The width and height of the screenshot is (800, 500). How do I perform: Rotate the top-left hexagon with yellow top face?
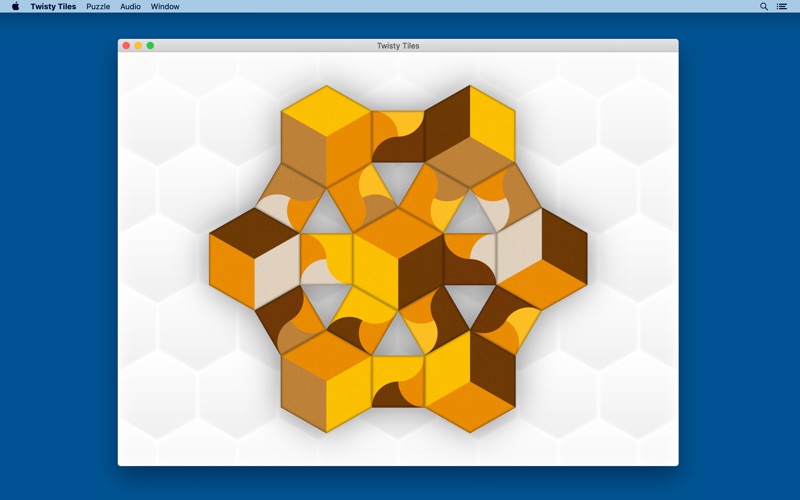(x=327, y=136)
